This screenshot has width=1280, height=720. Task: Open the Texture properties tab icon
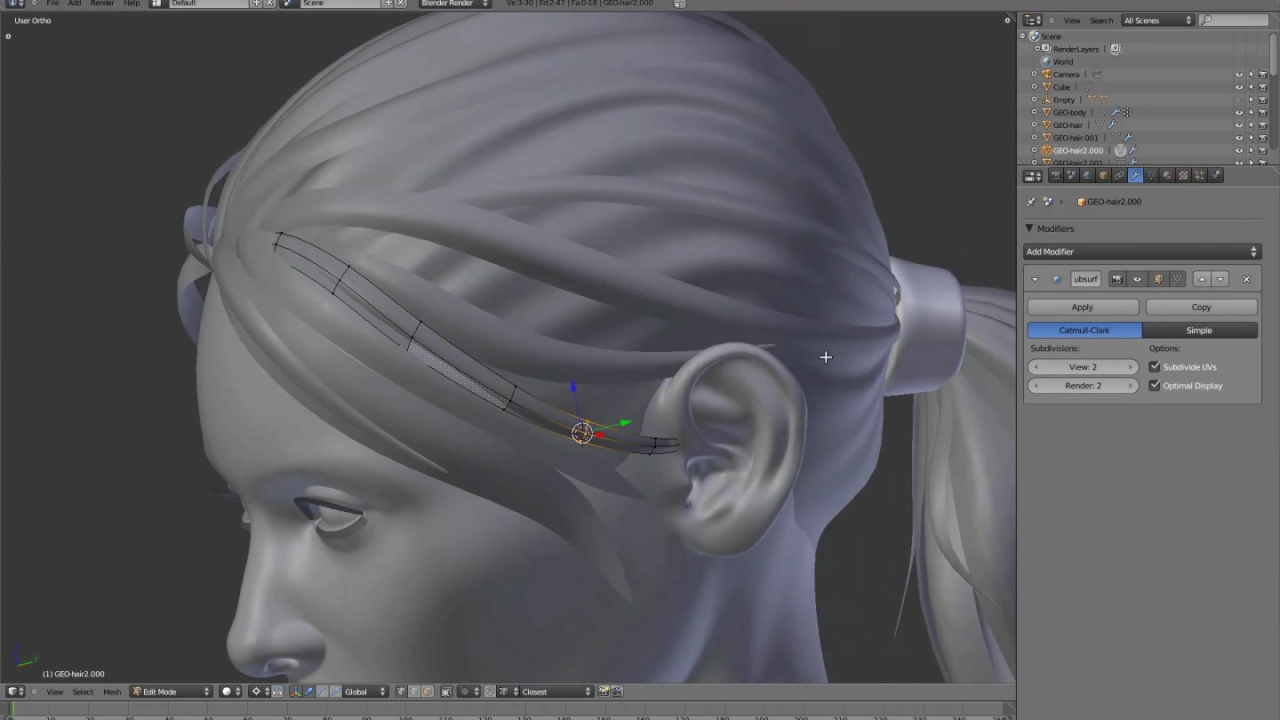(x=1183, y=175)
